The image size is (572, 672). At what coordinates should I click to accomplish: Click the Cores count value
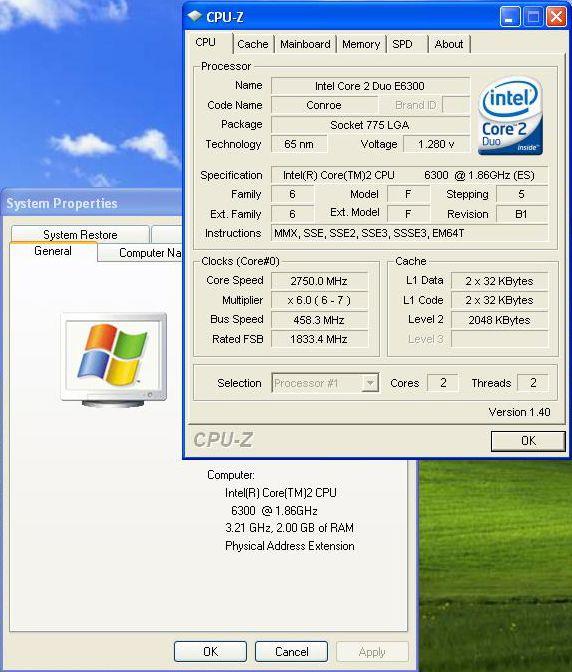[443, 383]
